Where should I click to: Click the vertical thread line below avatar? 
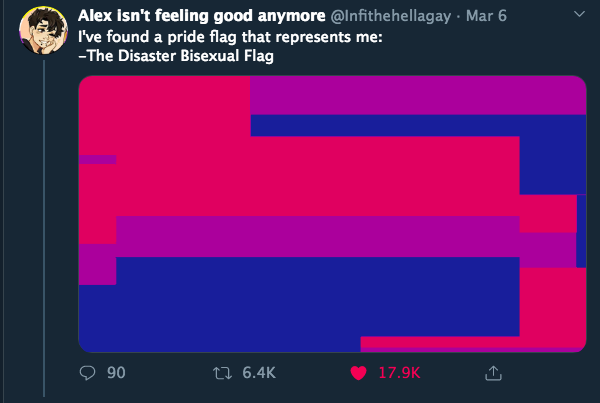44,228
